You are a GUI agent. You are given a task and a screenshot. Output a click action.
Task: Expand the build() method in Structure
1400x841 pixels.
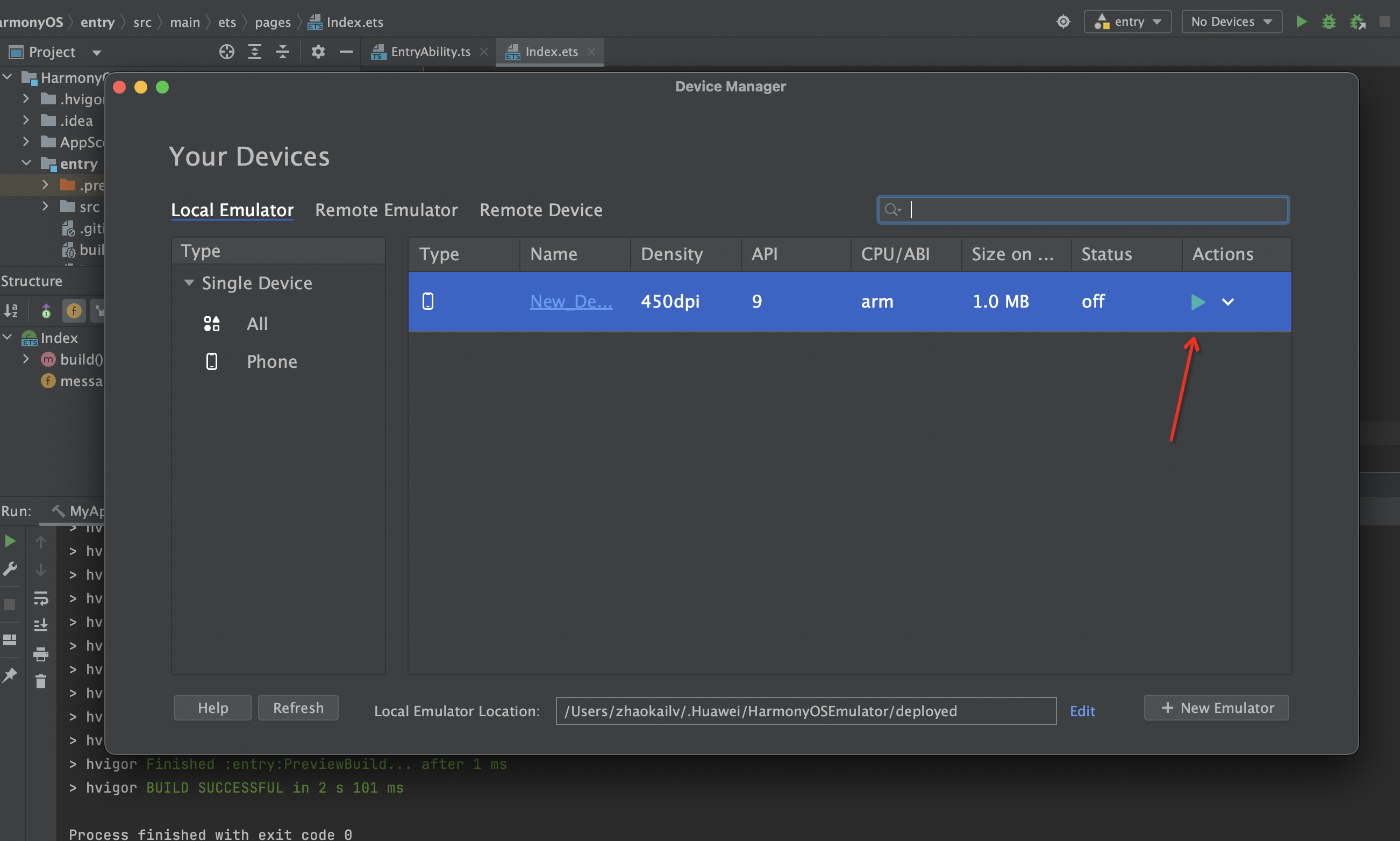[25, 359]
